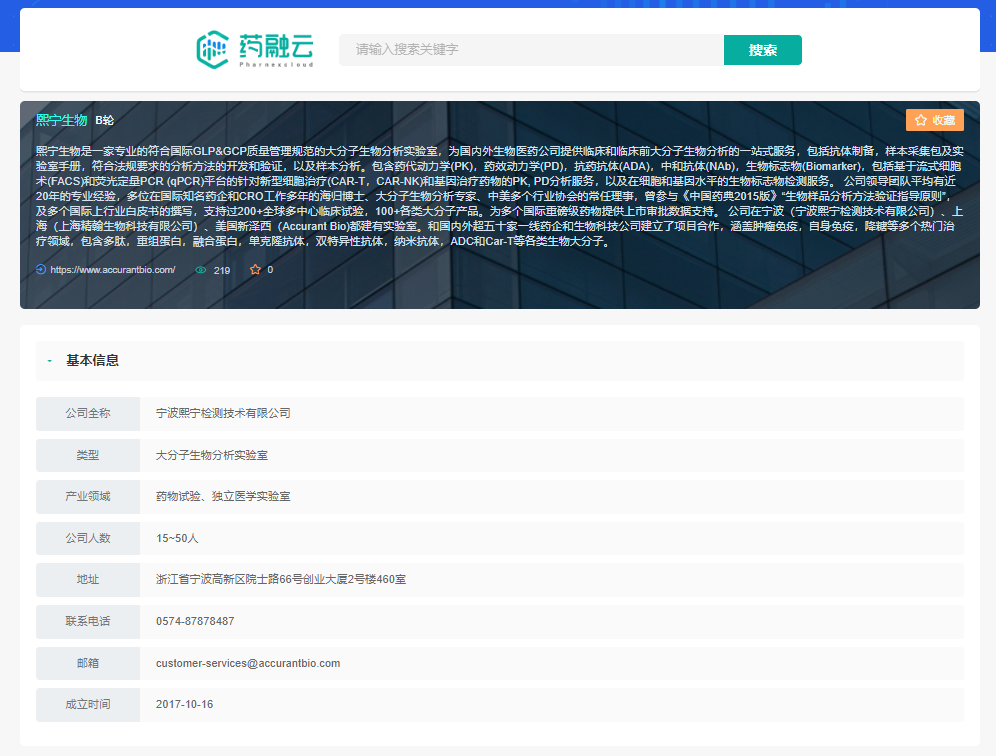Select the full company name 宁波熙宁检测技术有限公司
This screenshot has height=756, width=996.
(223, 413)
